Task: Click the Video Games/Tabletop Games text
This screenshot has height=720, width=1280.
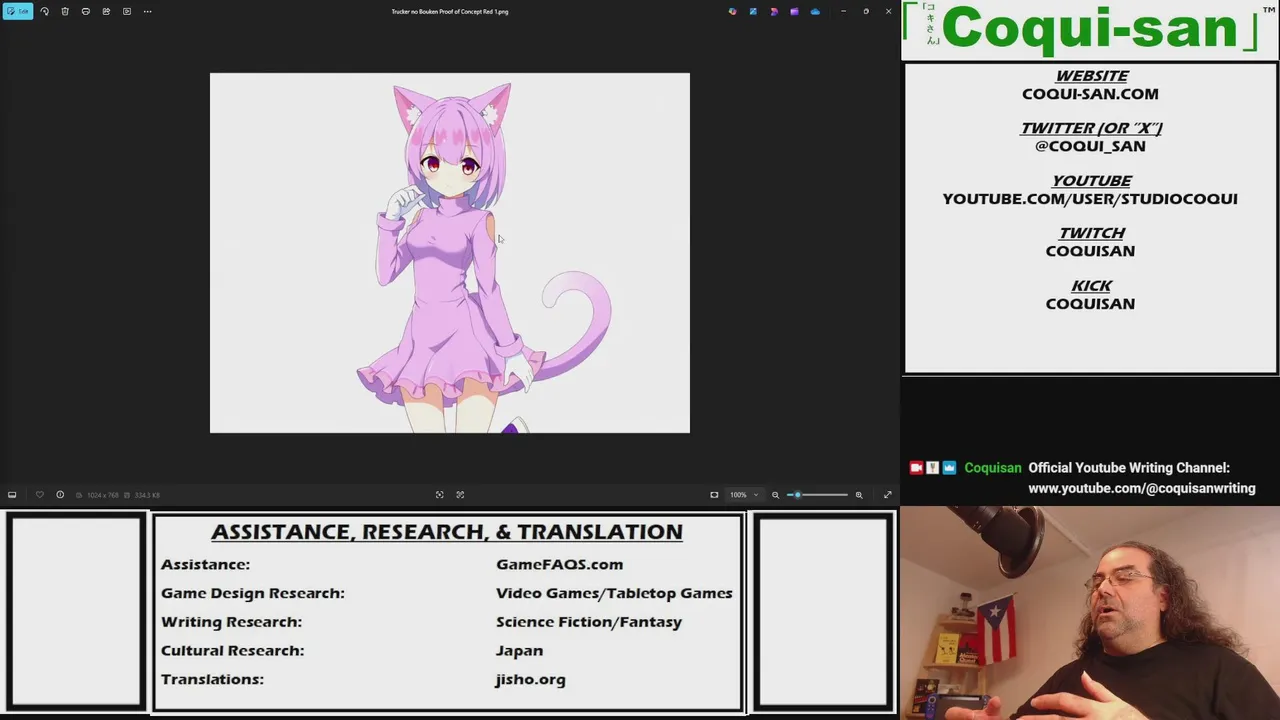Action: pyautogui.click(x=614, y=593)
